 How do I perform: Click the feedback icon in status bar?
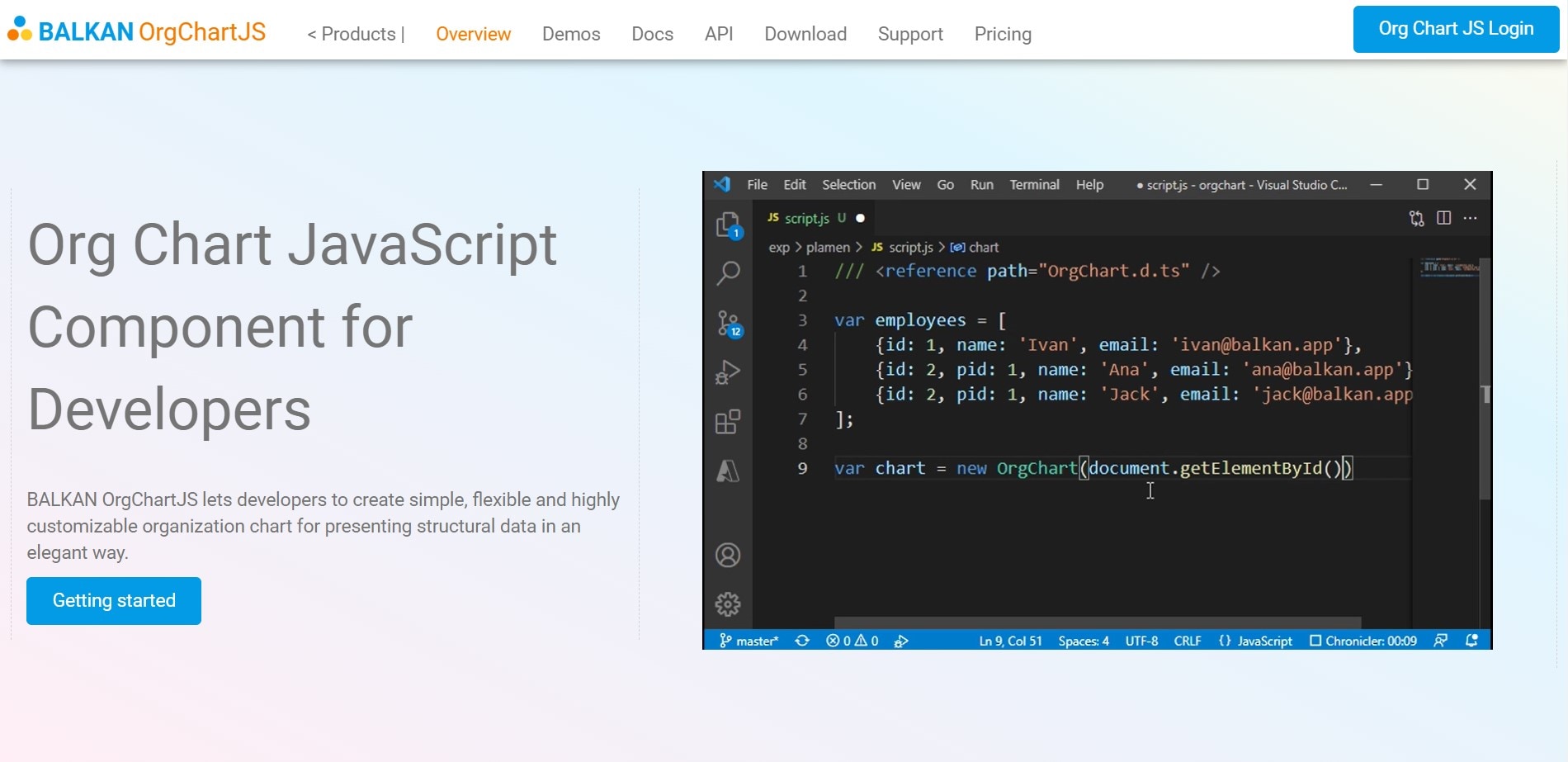(x=1441, y=641)
